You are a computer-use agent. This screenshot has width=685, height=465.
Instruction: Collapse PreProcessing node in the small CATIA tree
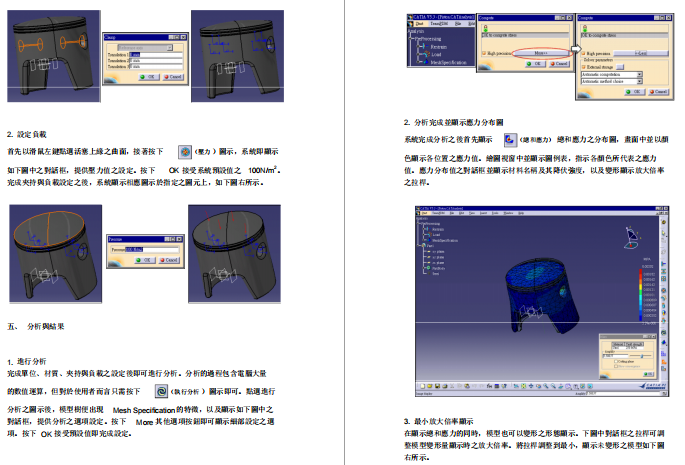pyautogui.click(x=410, y=38)
